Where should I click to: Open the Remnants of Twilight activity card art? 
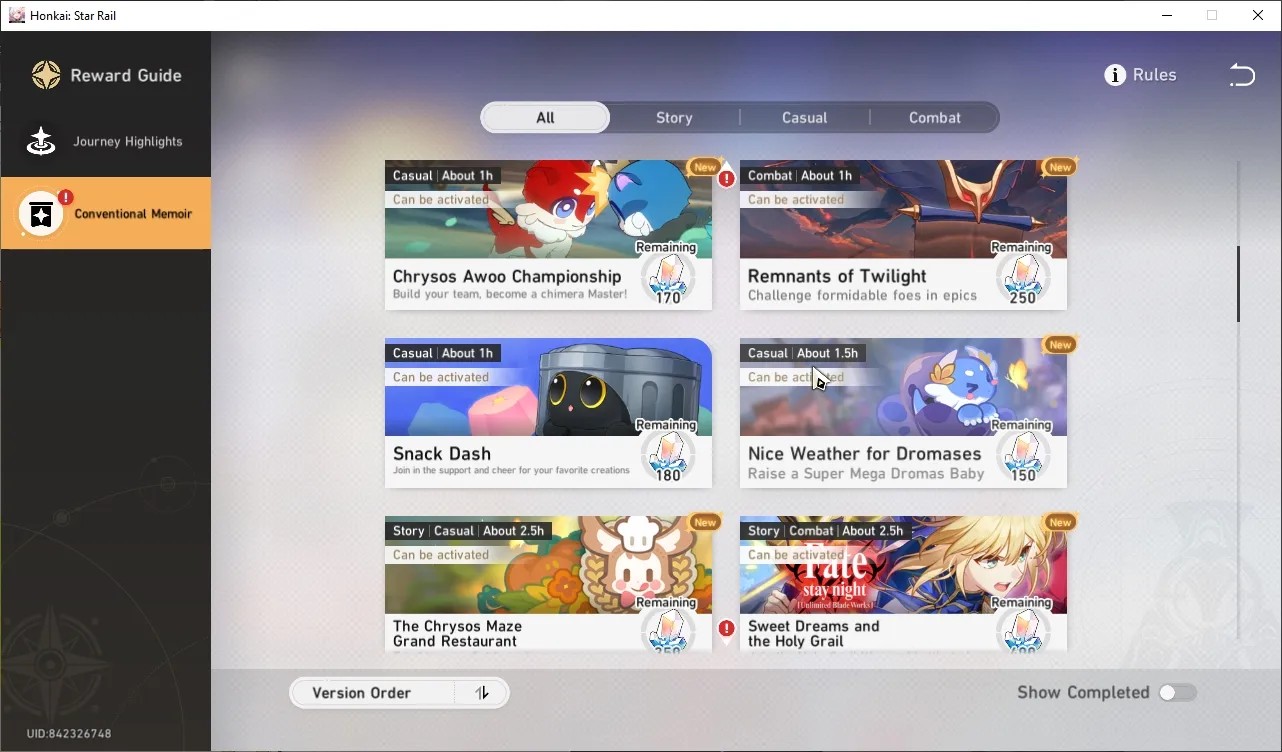click(x=903, y=209)
